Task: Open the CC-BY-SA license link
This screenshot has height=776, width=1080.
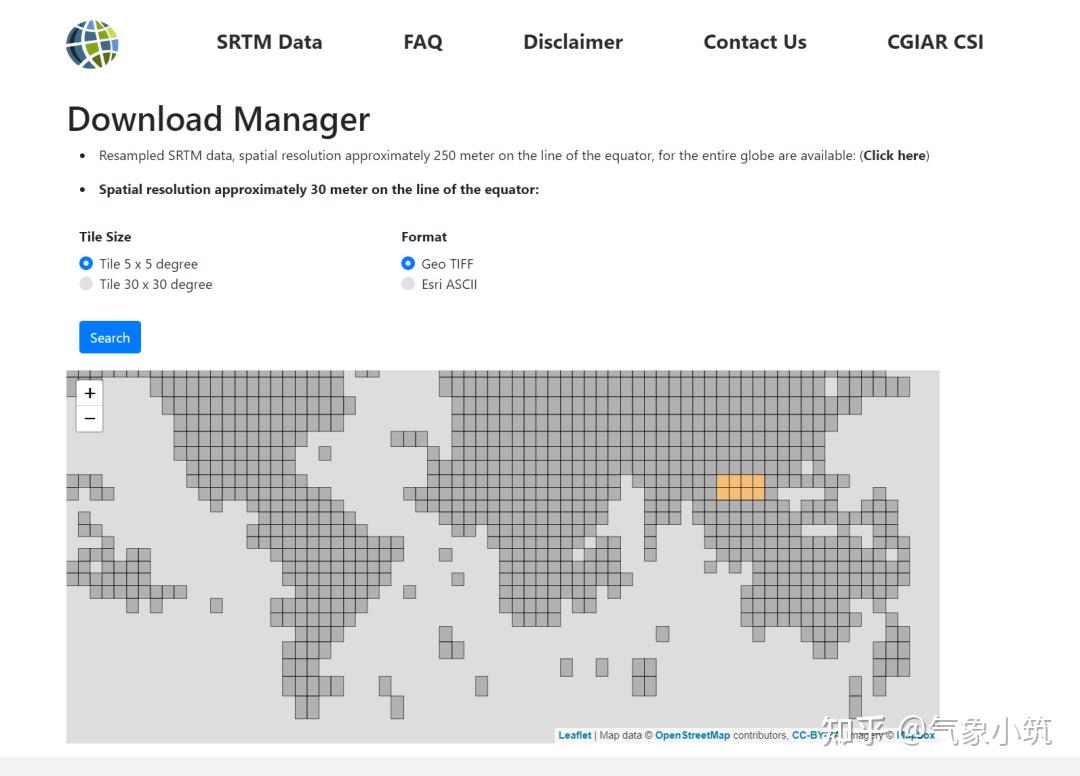Action: pos(815,735)
